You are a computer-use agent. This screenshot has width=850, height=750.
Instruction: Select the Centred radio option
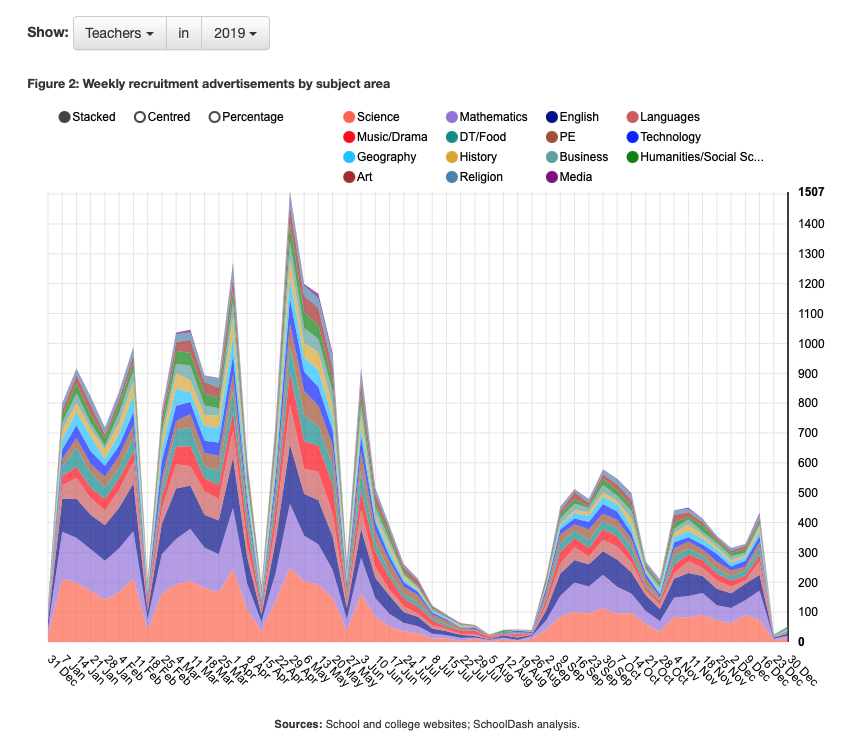(x=140, y=117)
